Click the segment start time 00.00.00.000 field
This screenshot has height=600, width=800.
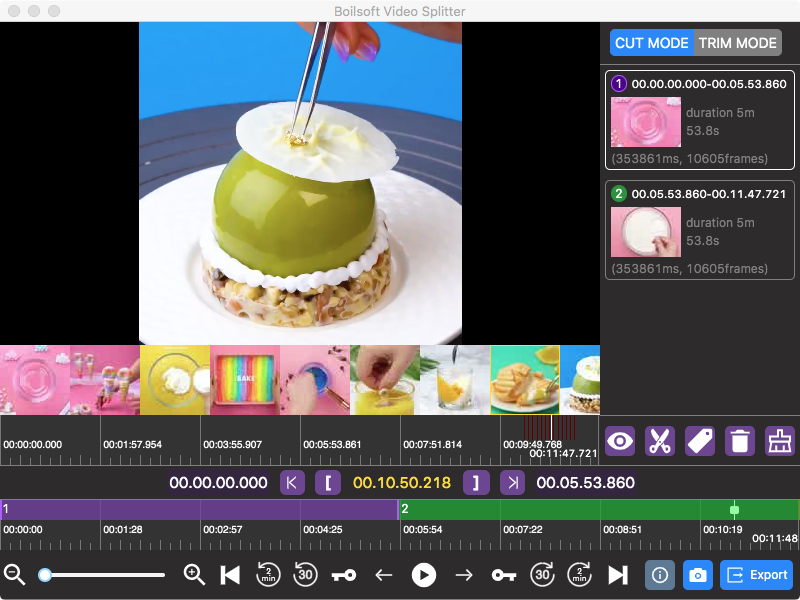click(x=218, y=483)
